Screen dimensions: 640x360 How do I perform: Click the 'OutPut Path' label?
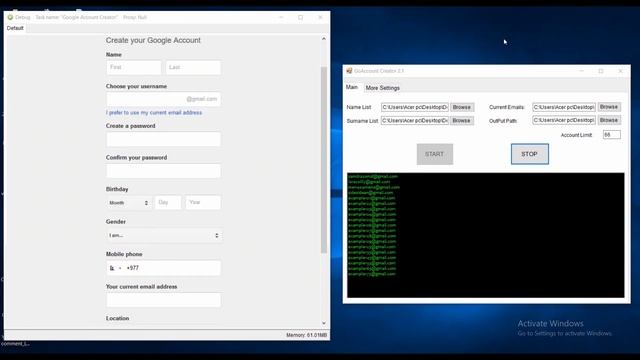pyautogui.click(x=503, y=121)
